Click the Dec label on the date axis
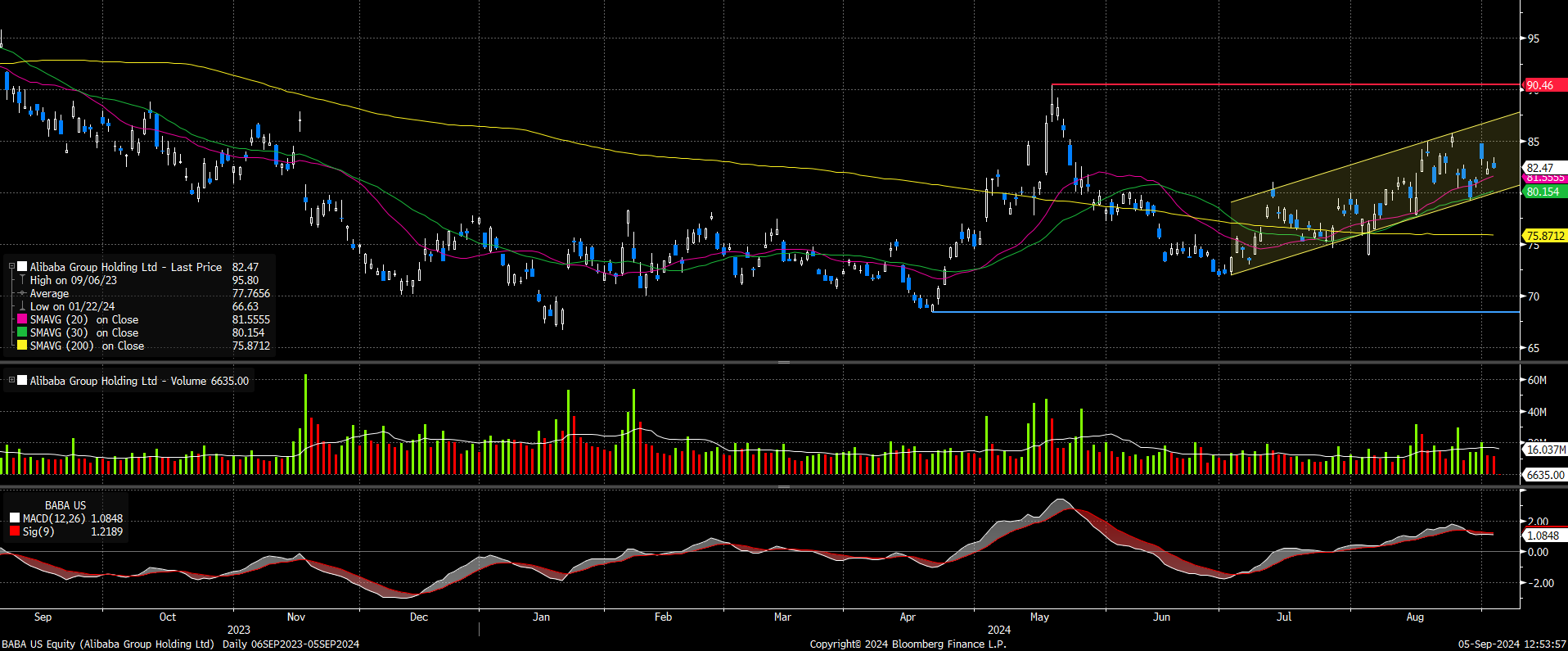This screenshot has width=1568, height=651. (x=419, y=617)
